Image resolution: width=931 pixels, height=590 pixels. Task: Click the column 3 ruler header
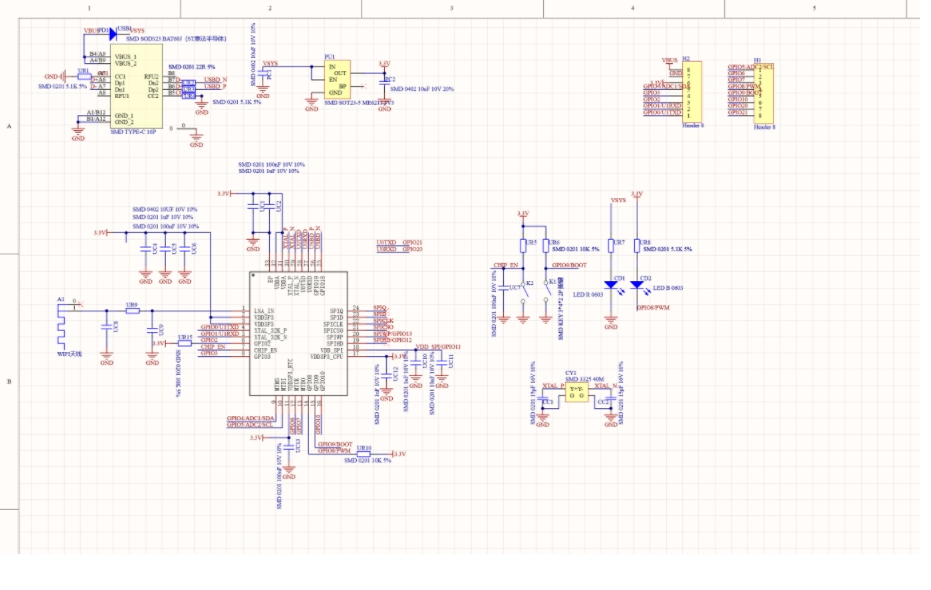(451, 8)
